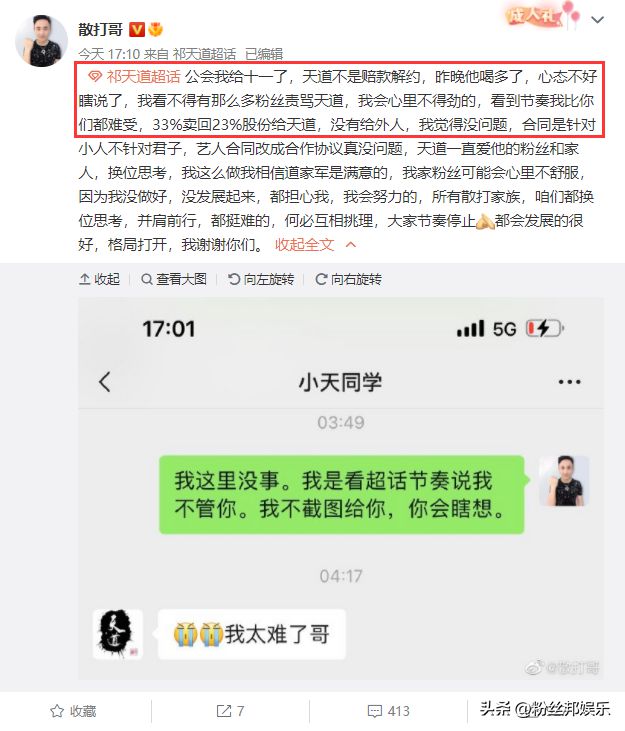Rotate image right with 向右旋转
The width and height of the screenshot is (625, 731).
pos(349,279)
